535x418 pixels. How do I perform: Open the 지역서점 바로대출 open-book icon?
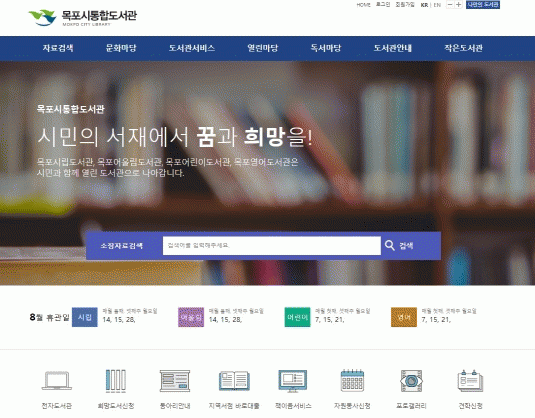(234, 381)
